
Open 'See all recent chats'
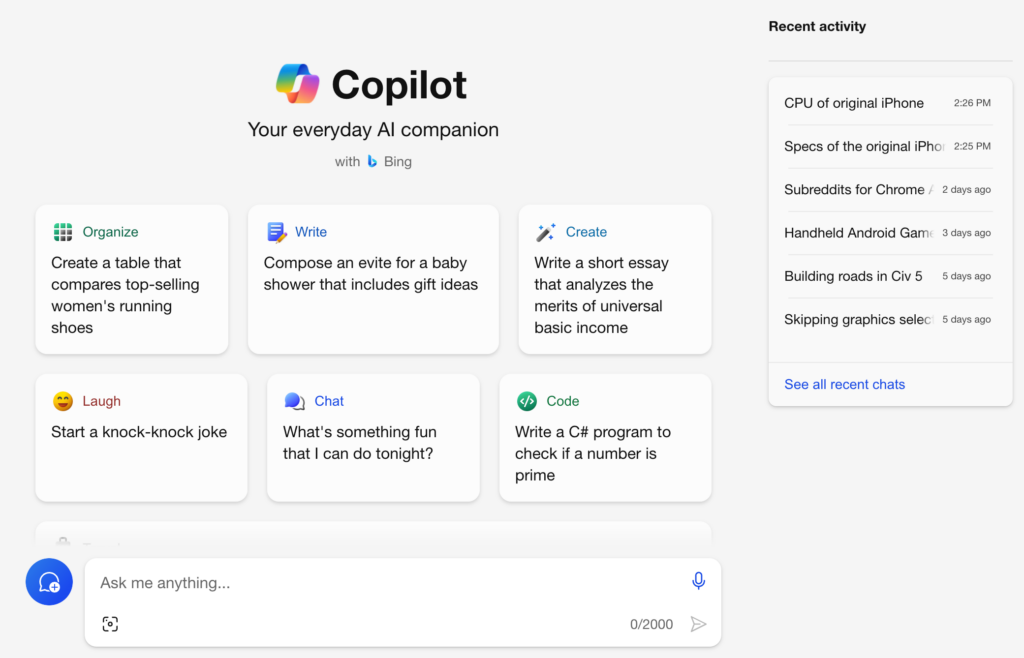tap(845, 384)
